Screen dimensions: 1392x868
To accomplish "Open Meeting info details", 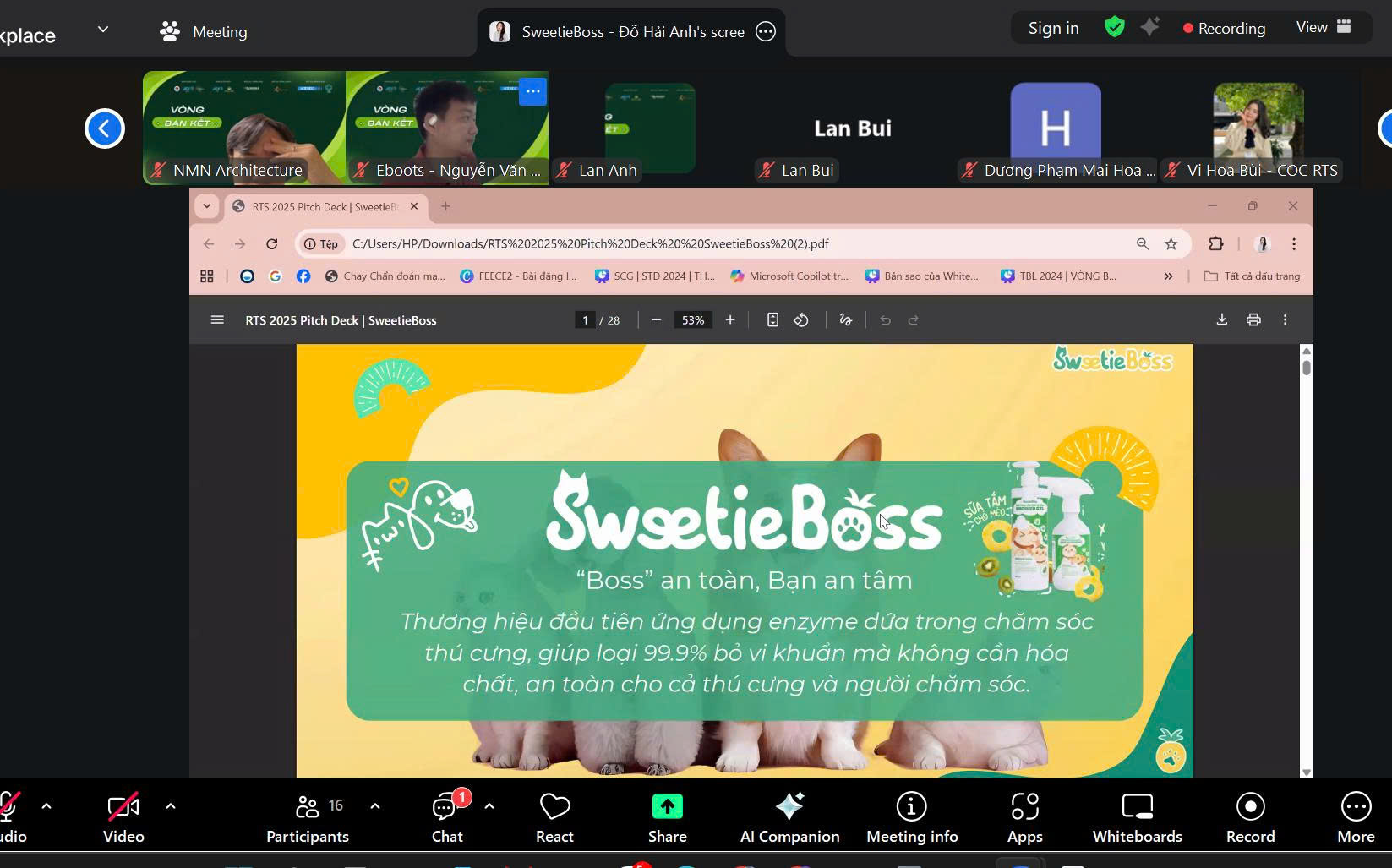I will coord(912,817).
